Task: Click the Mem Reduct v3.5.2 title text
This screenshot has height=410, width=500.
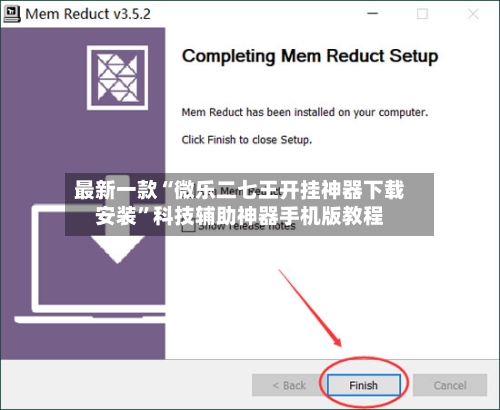Action: 88,14
